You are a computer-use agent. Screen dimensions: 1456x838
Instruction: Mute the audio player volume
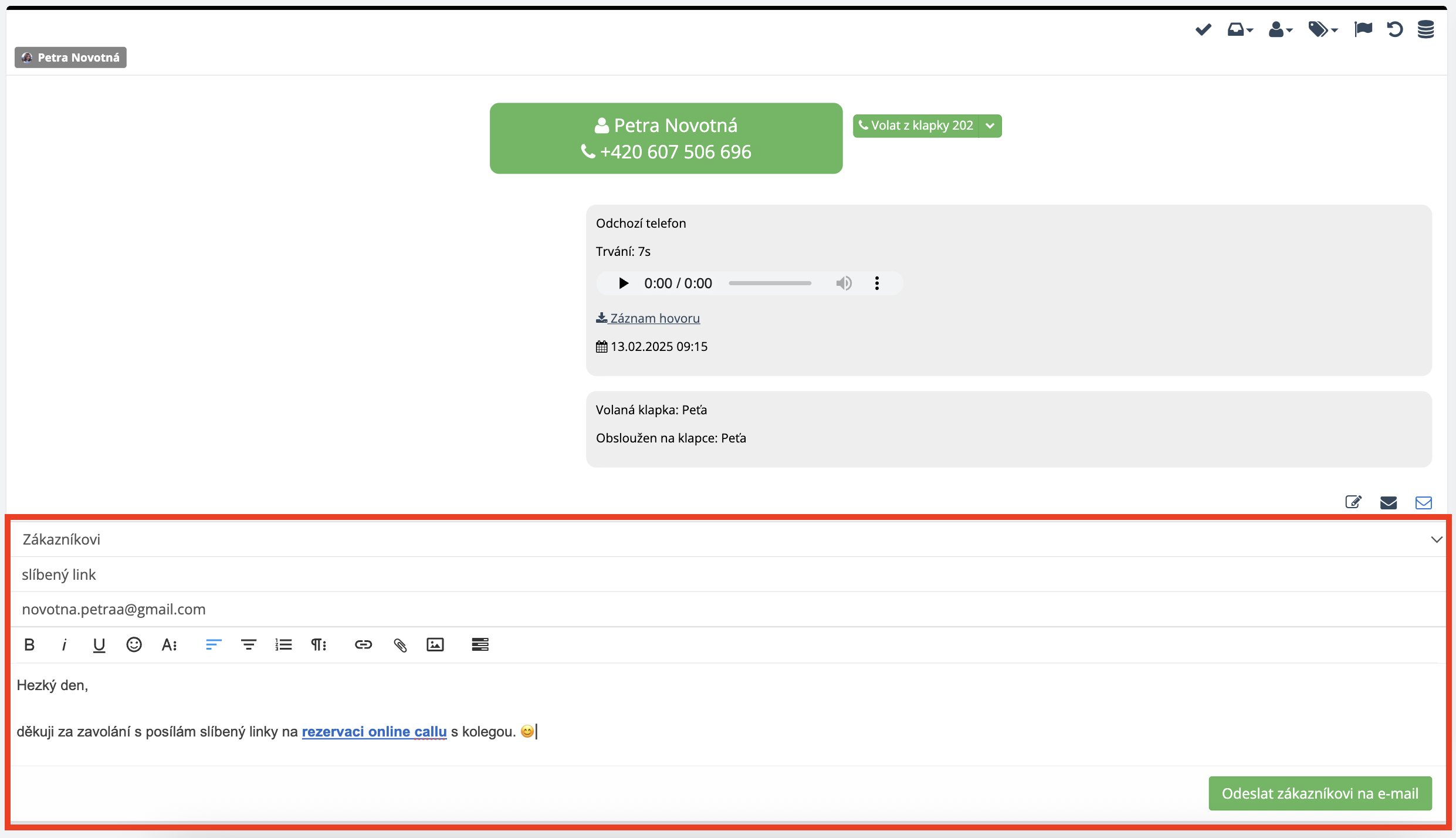[x=844, y=283]
